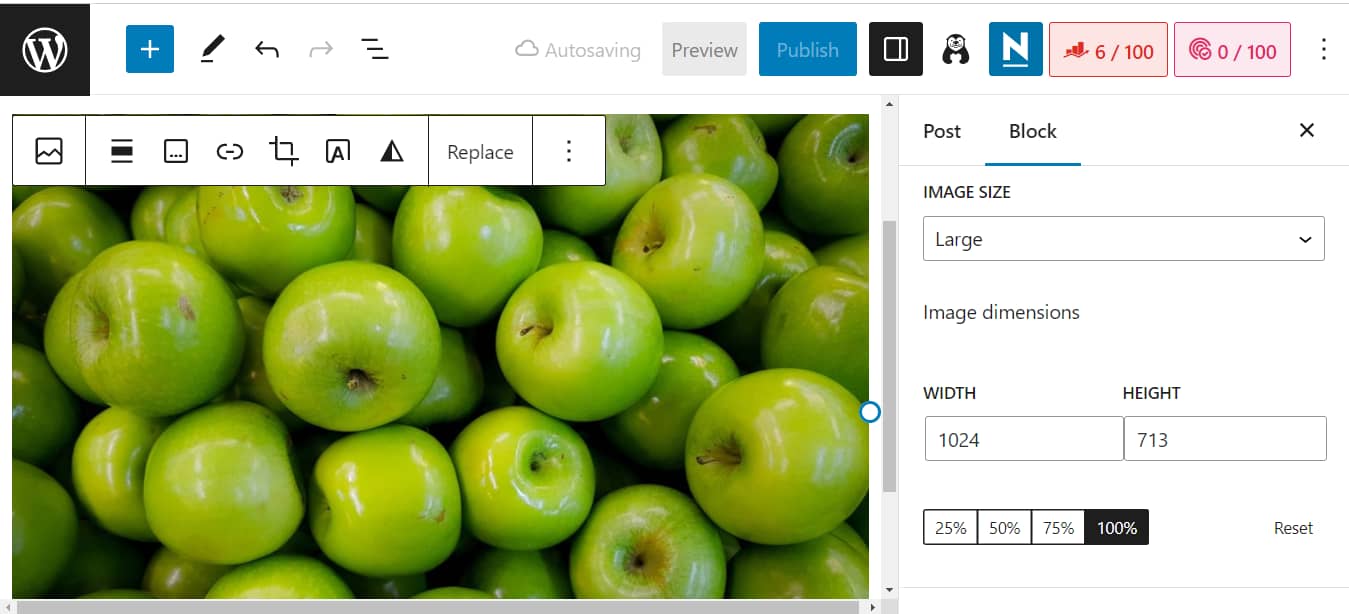Image resolution: width=1349 pixels, height=614 pixels.
Task: Select the pencil Tools icon
Action: click(x=212, y=49)
